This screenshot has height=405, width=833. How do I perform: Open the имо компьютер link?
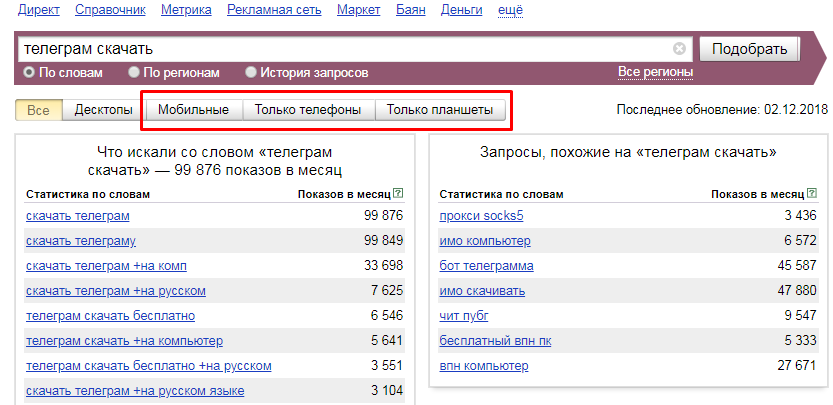[x=485, y=241]
